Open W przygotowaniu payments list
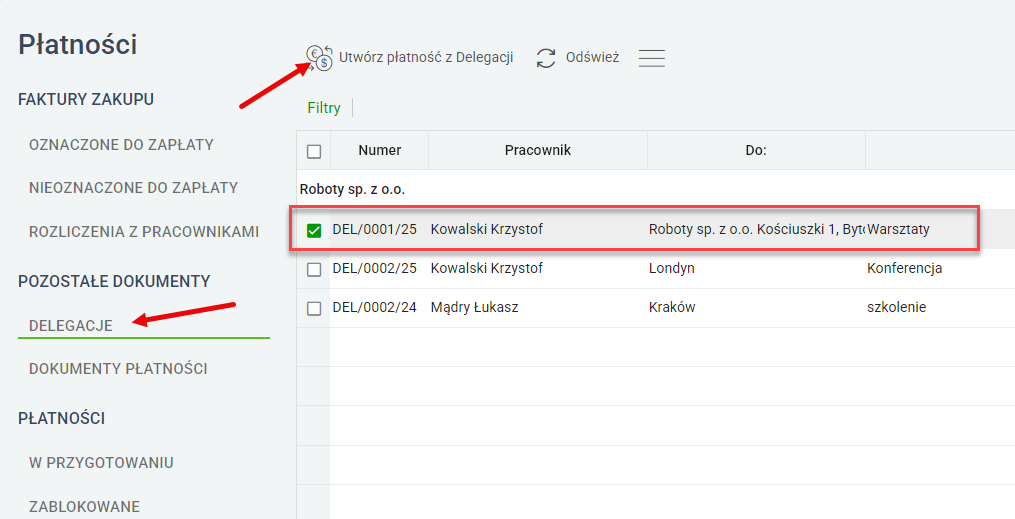The image size is (1015, 519). 101,463
